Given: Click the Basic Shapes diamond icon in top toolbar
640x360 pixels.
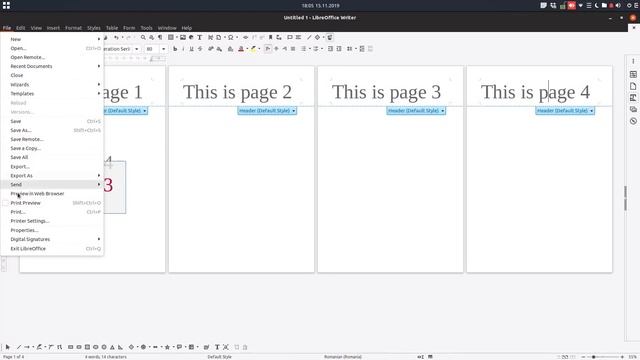Looking at the screenshot, I should coord(317,37).
